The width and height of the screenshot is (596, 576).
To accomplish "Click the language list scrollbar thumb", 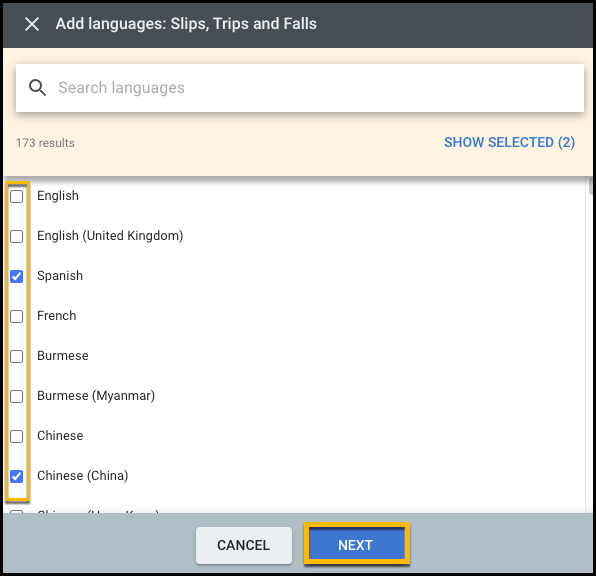I will pyautogui.click(x=591, y=186).
